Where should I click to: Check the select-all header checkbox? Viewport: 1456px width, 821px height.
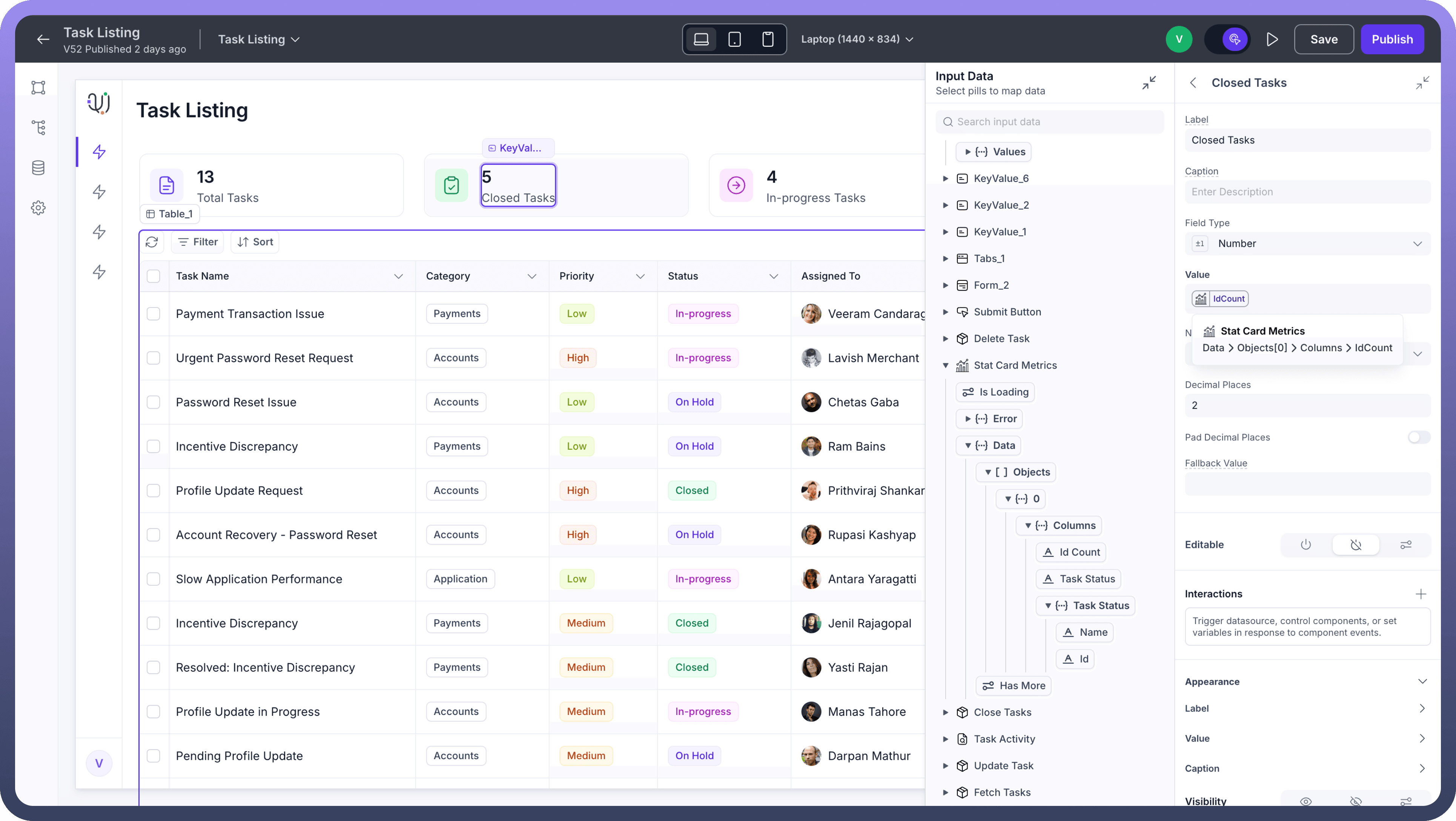(x=153, y=276)
